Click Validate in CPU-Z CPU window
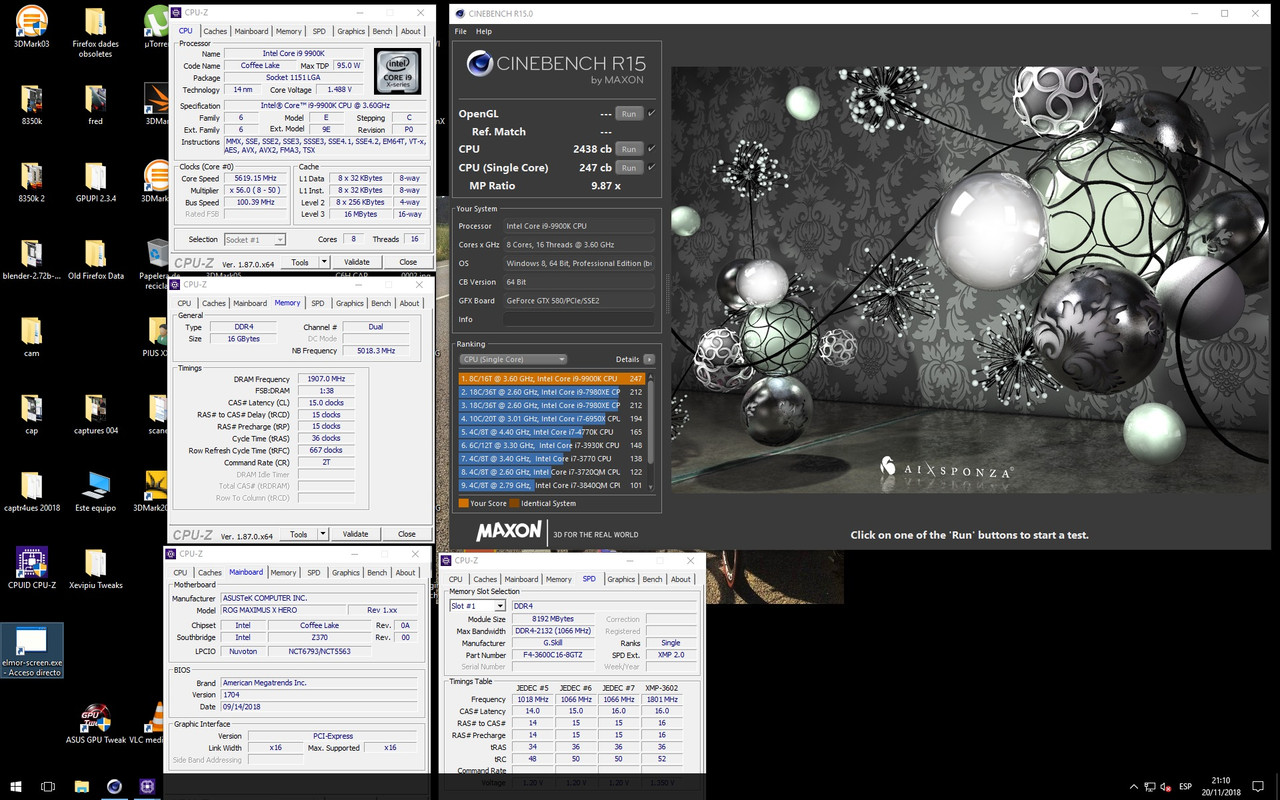This screenshot has height=800, width=1280. pos(356,262)
